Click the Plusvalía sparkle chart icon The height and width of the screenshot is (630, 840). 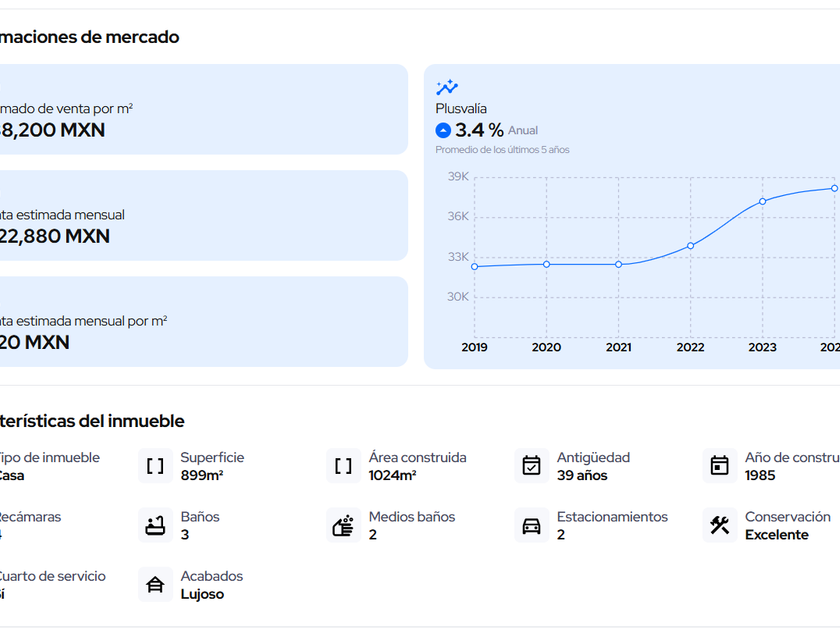[447, 88]
